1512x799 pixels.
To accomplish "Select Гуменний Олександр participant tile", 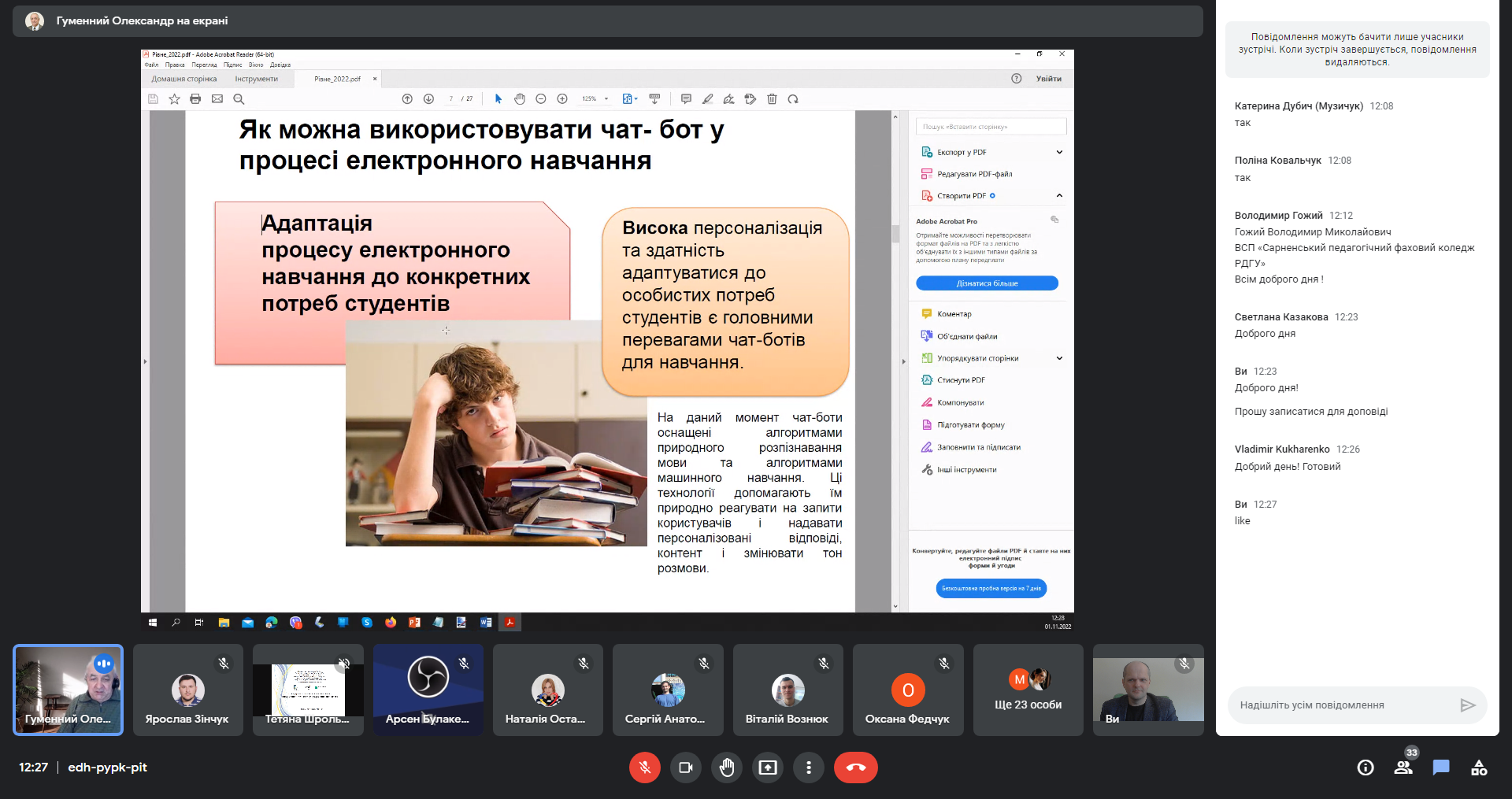I will tap(69, 690).
